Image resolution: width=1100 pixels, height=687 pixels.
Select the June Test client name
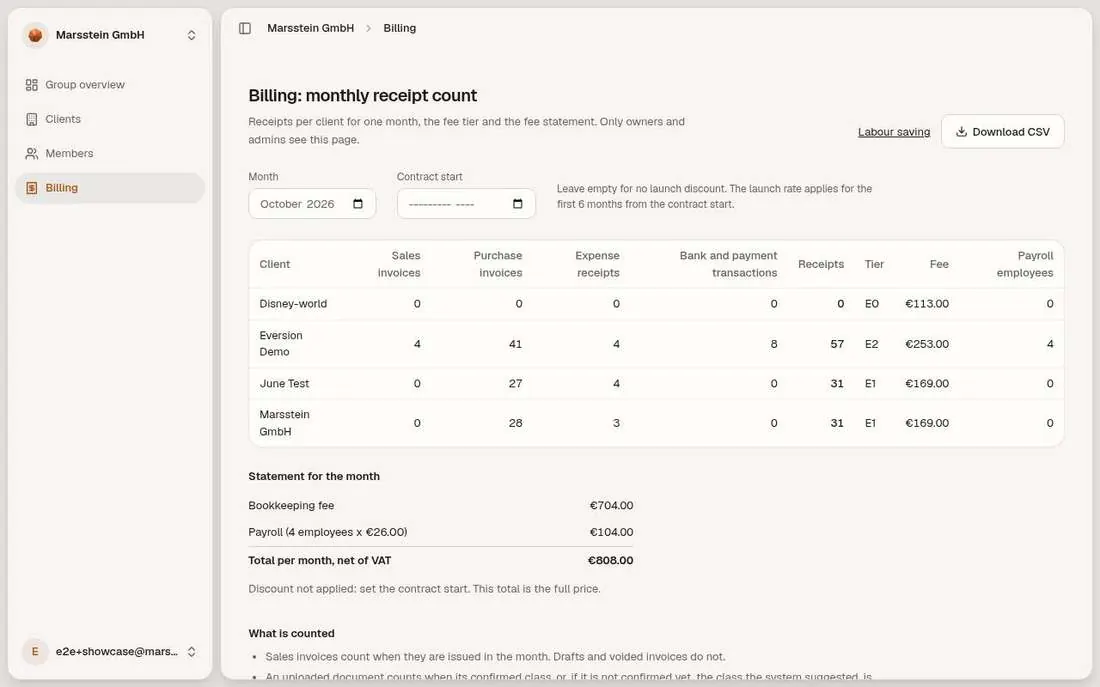tap(284, 384)
